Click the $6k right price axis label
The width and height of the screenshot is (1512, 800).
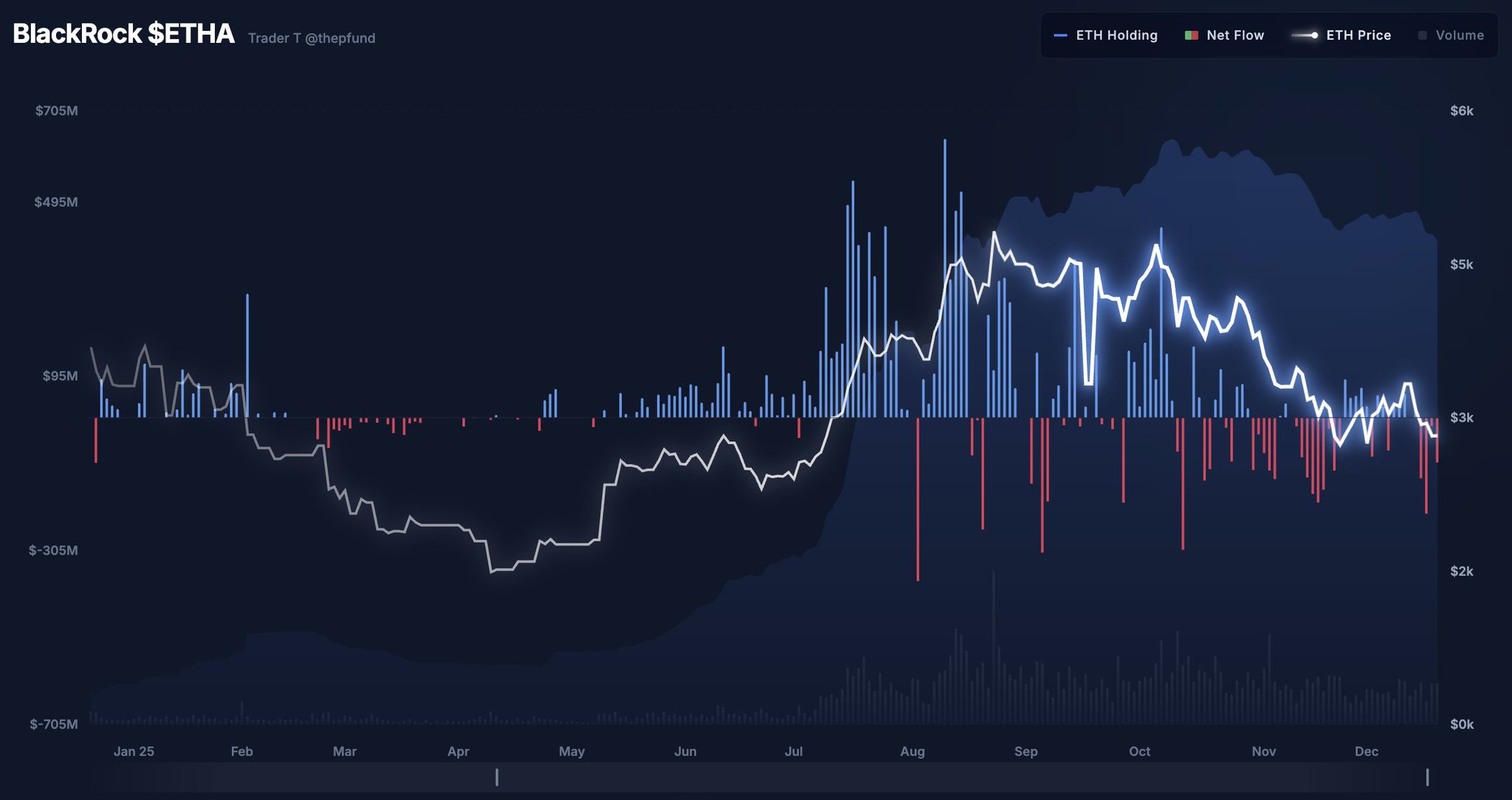[1461, 111]
